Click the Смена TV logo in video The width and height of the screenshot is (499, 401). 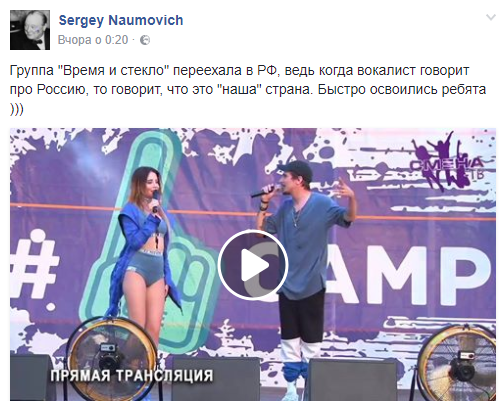click(447, 163)
